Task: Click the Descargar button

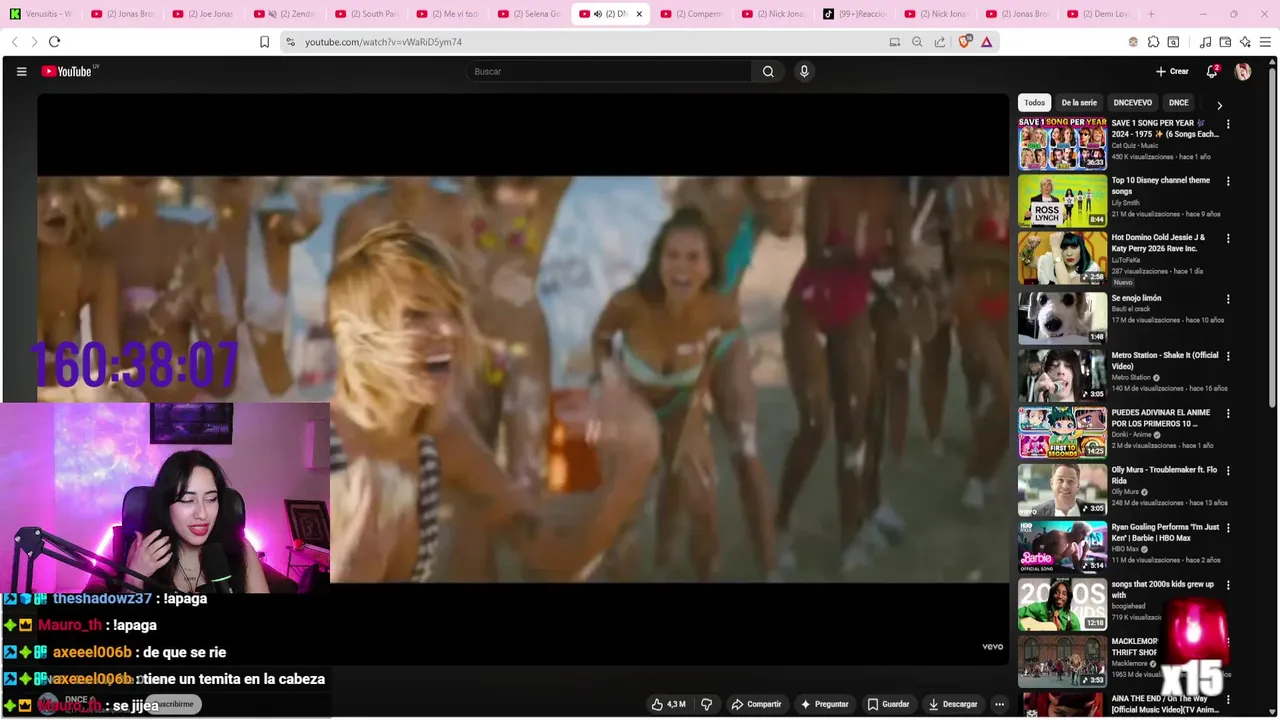Action: pos(953,704)
